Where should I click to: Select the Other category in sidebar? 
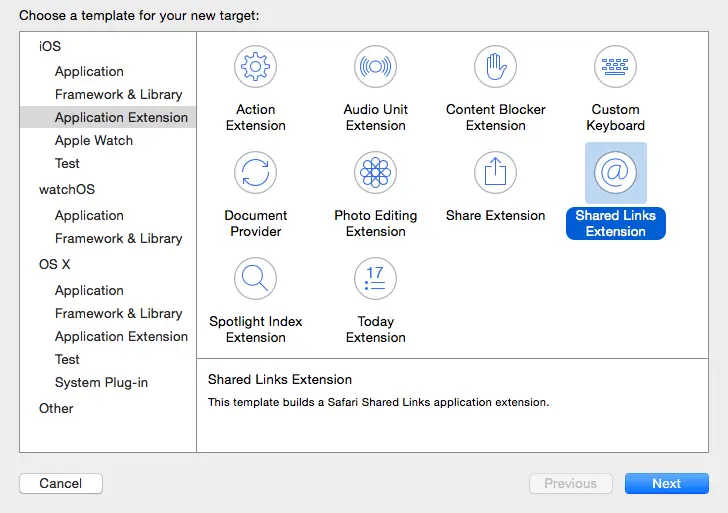click(x=56, y=408)
